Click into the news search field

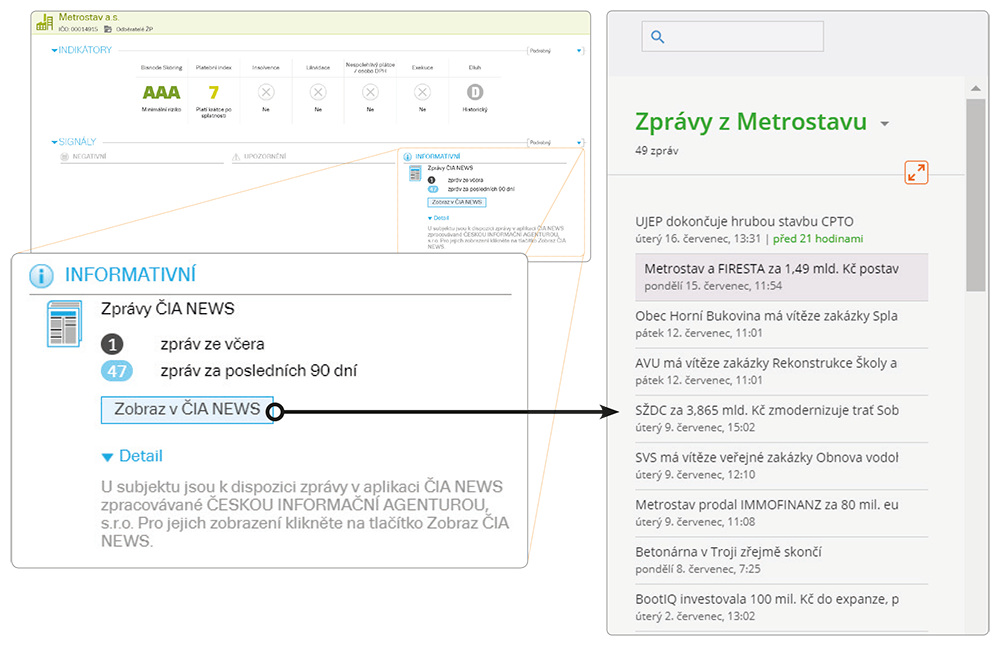coord(733,36)
